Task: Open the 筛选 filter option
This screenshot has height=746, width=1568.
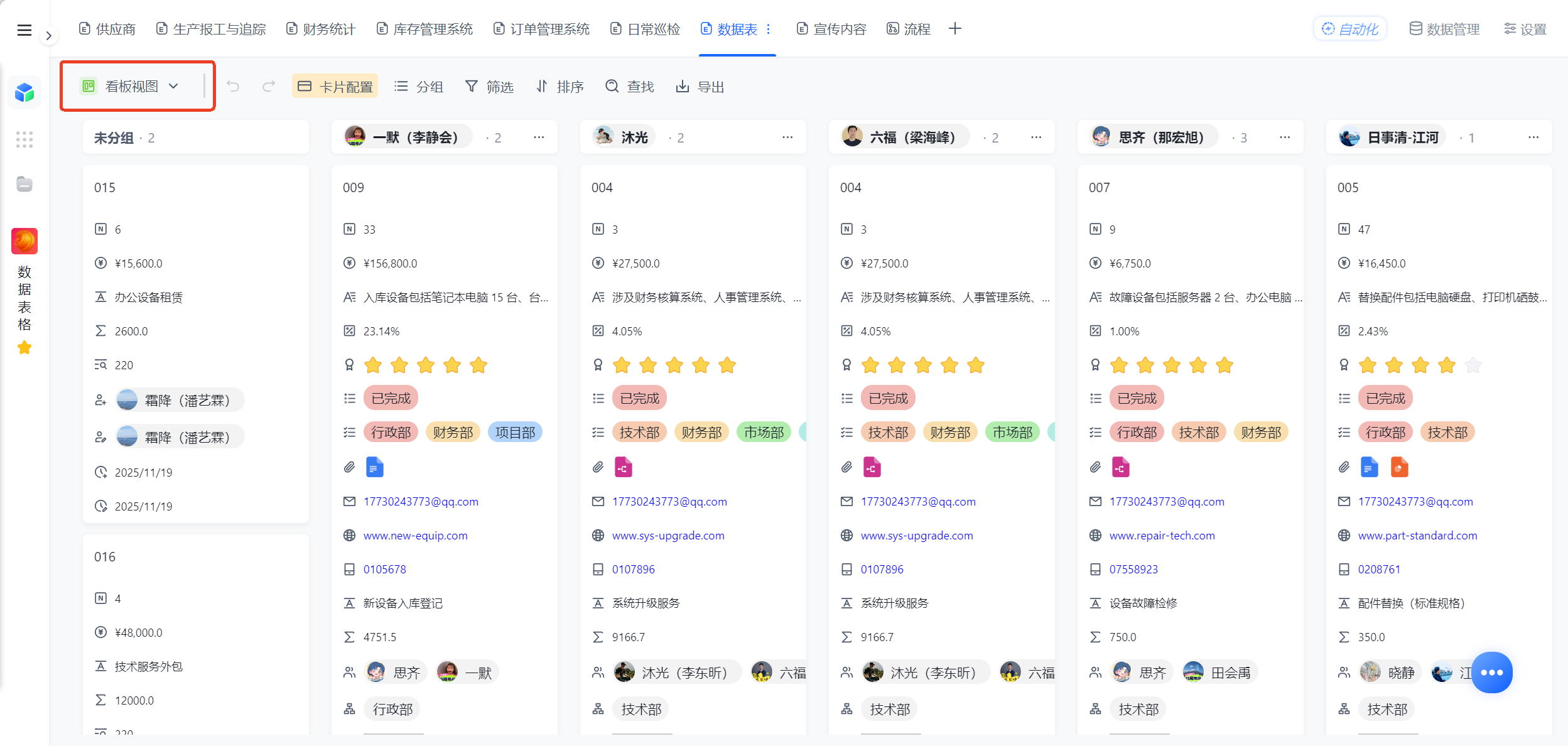Action: click(x=489, y=86)
